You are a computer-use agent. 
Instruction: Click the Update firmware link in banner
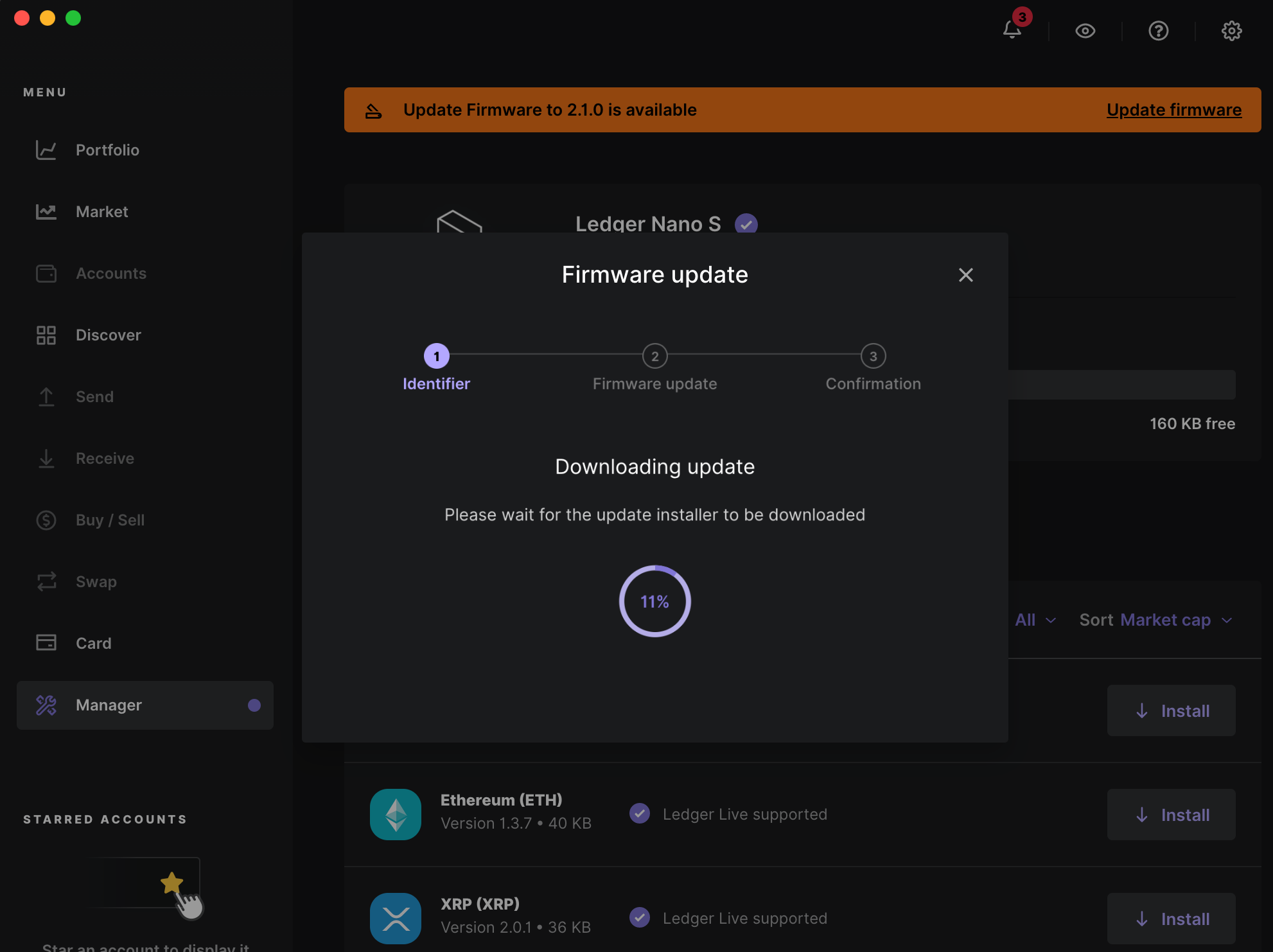point(1173,110)
